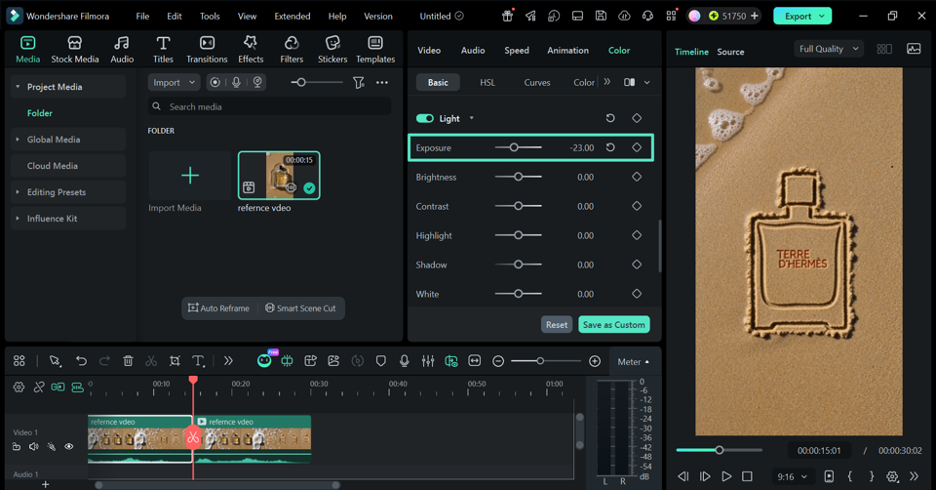This screenshot has height=490, width=936.
Task: Select the crop tool in timeline toolbar
Action: (174, 360)
